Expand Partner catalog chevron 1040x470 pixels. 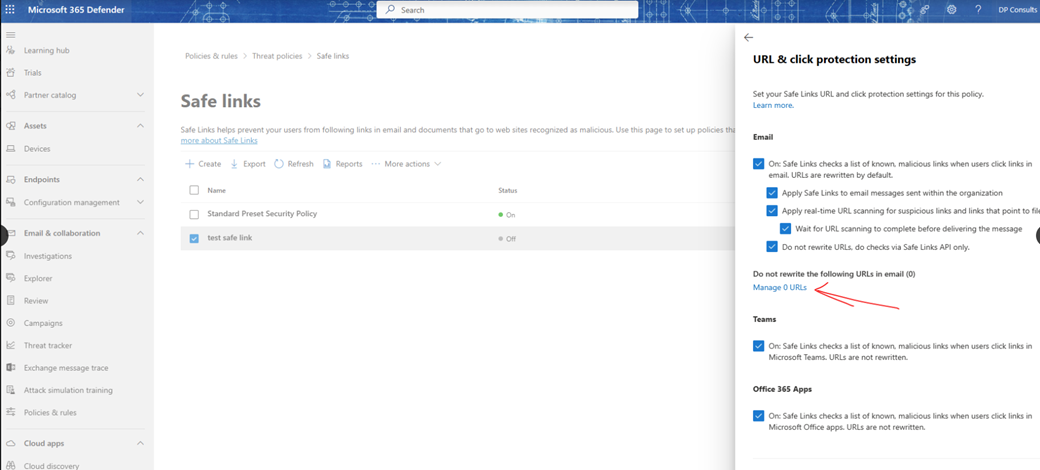click(140, 95)
